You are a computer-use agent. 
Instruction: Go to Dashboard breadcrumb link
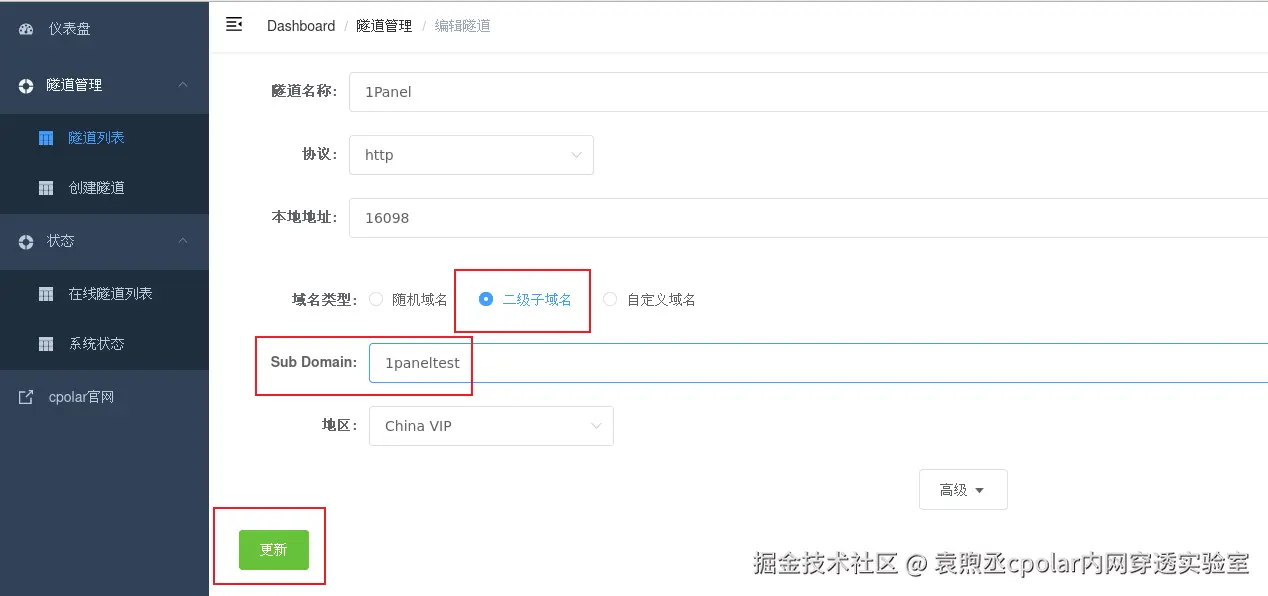pos(301,26)
